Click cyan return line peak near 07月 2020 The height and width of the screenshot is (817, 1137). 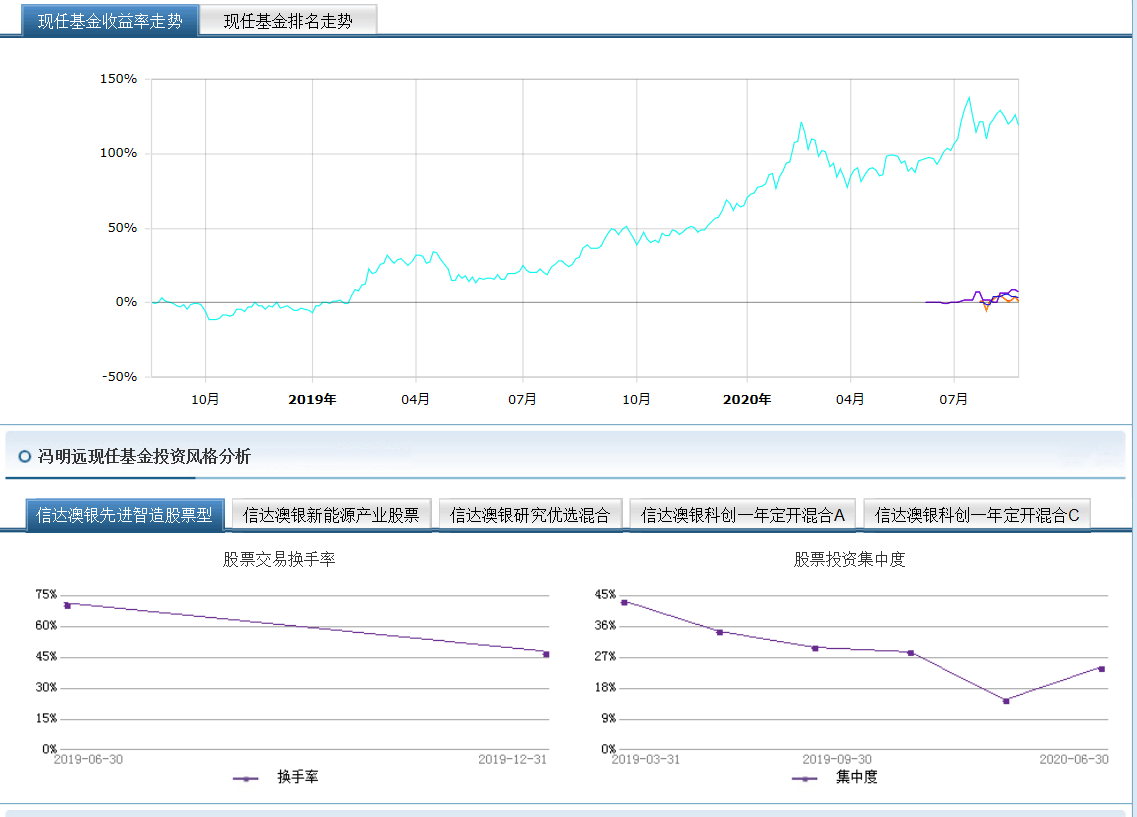[969, 98]
